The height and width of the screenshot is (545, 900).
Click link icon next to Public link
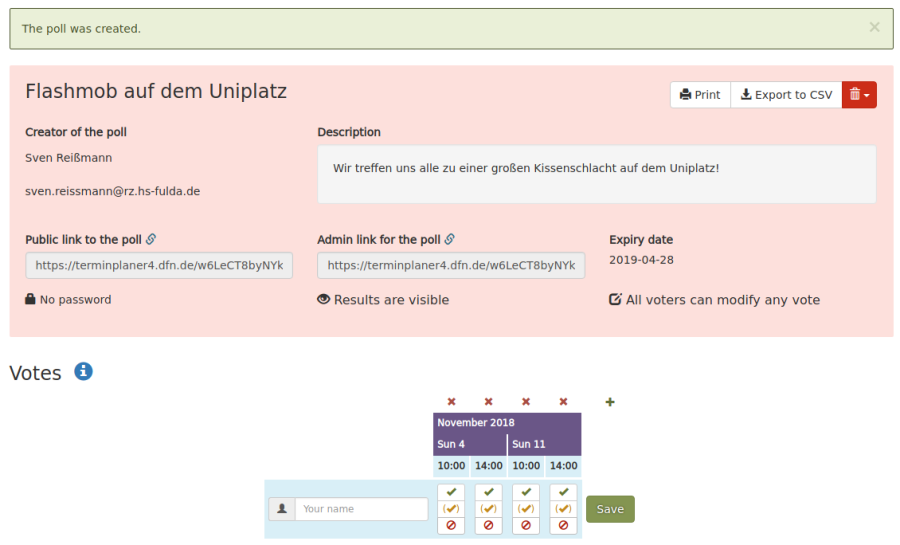pos(151,240)
